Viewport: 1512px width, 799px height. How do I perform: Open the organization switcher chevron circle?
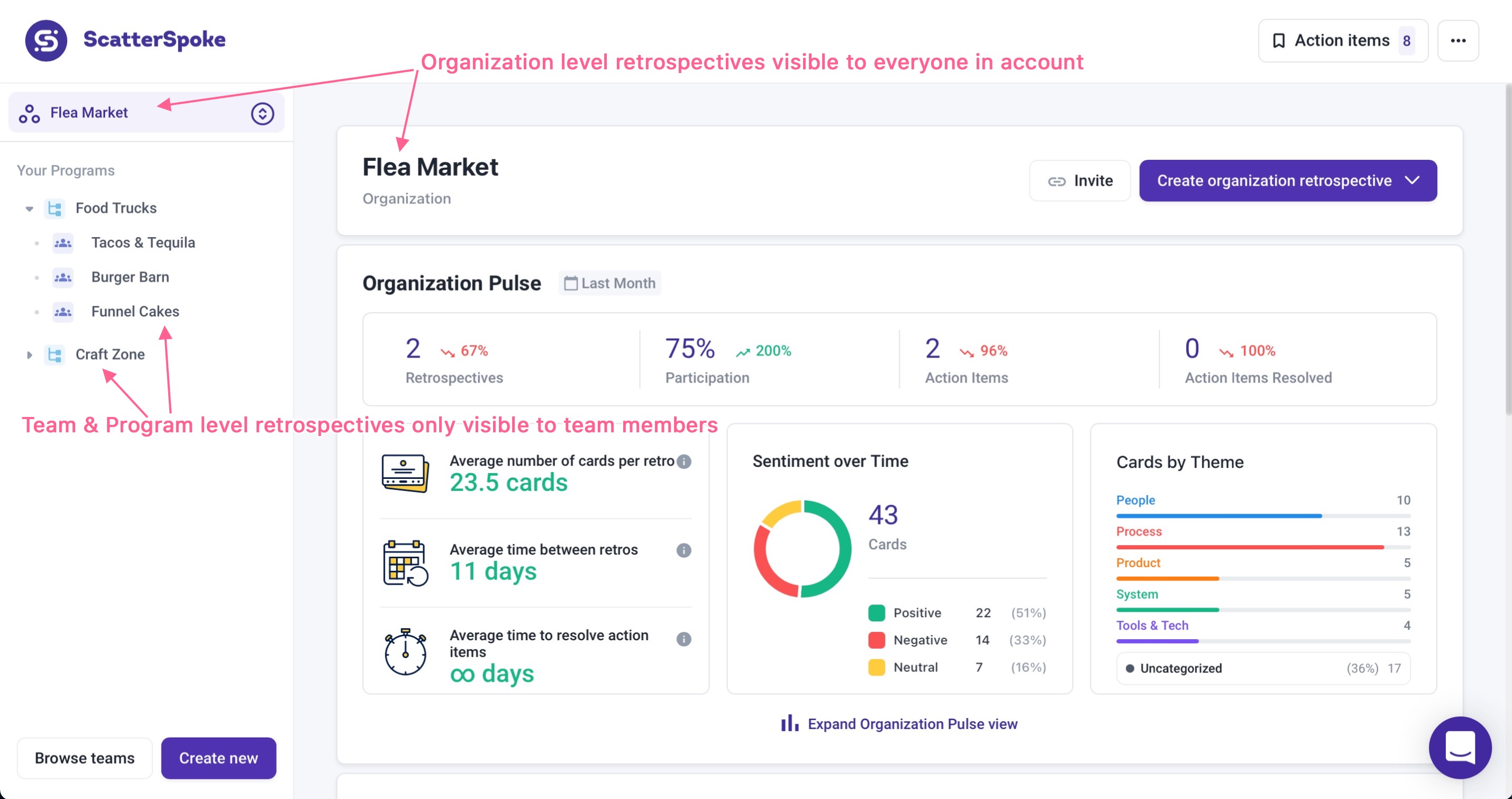pyautogui.click(x=262, y=113)
